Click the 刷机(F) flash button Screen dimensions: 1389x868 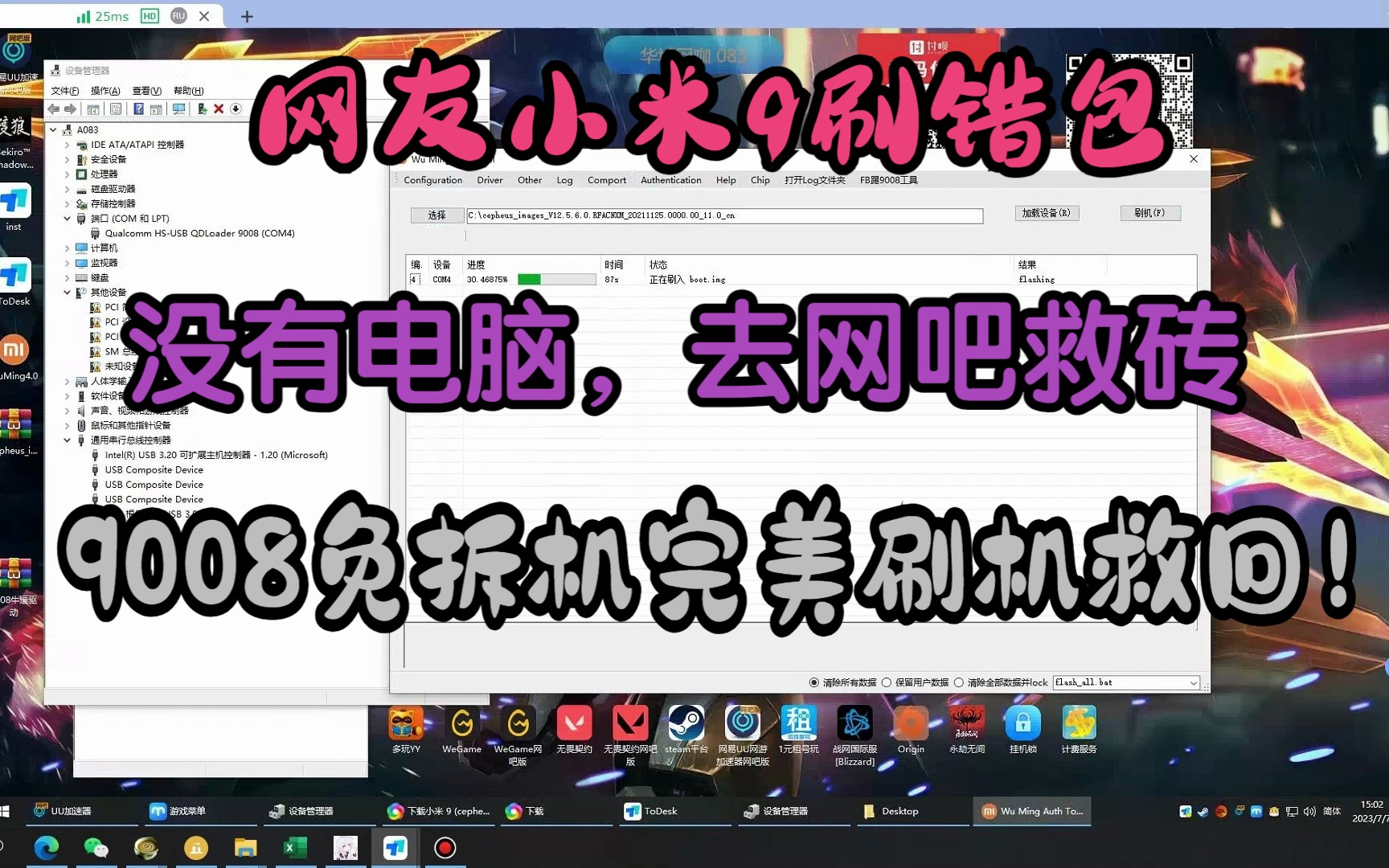1149,212
